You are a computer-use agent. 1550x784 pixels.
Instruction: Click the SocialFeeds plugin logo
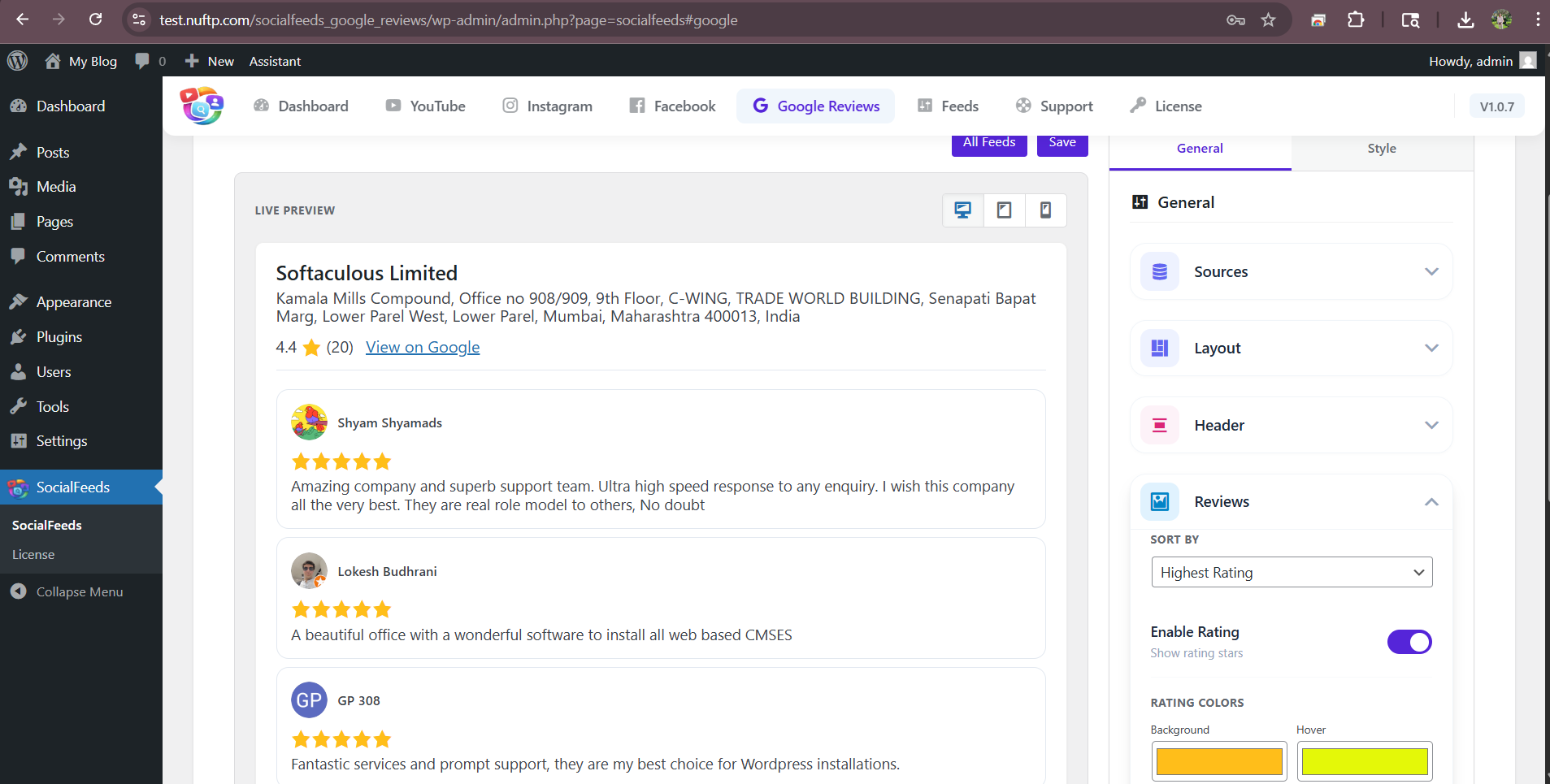[202, 106]
